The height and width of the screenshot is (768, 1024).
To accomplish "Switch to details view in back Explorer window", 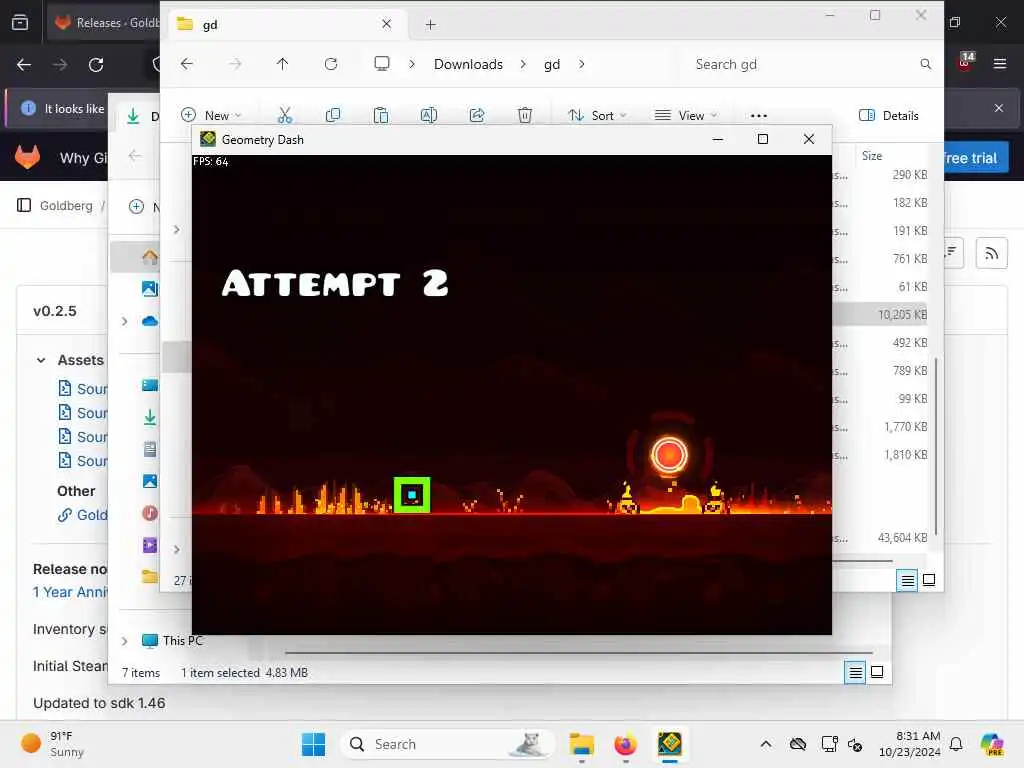I will coord(855,672).
